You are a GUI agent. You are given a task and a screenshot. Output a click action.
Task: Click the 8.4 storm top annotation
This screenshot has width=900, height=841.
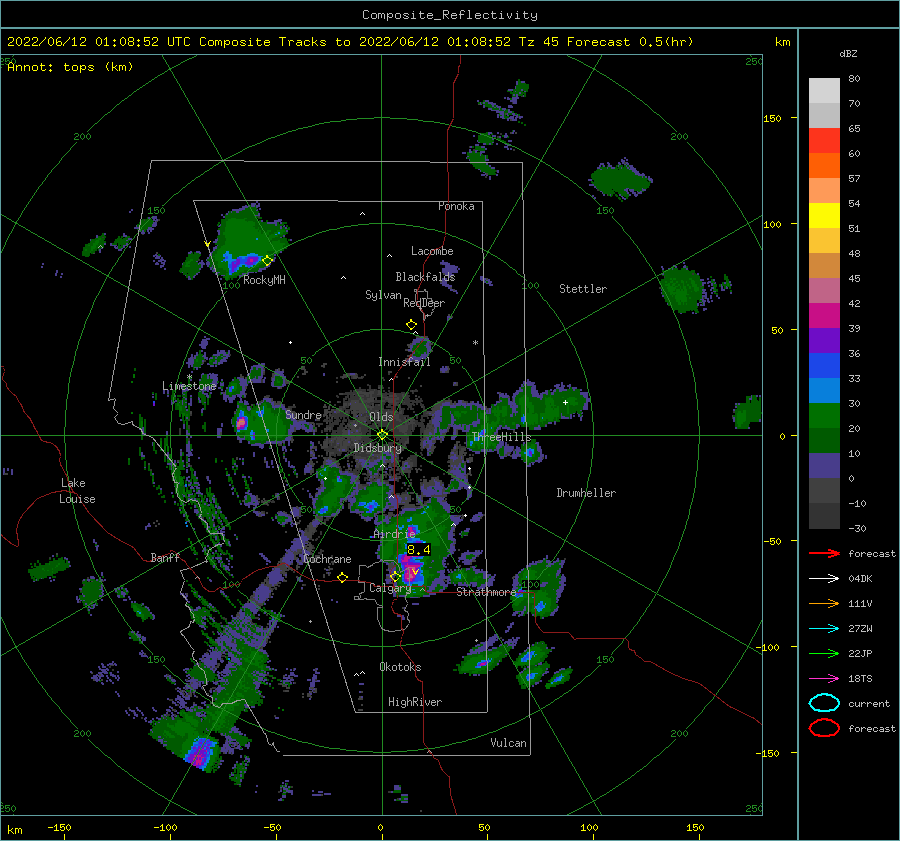pyautogui.click(x=418, y=550)
